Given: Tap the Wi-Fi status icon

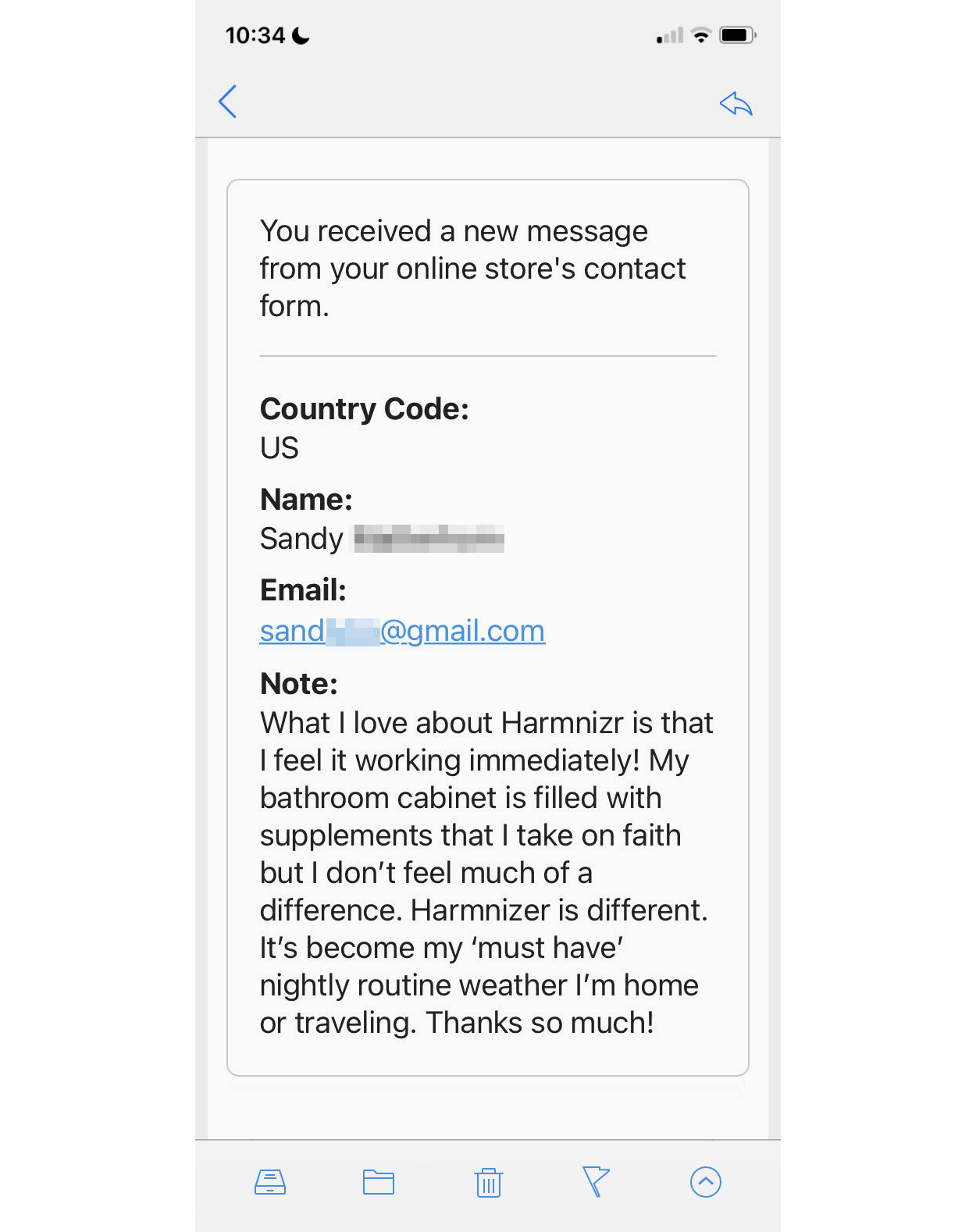Looking at the screenshot, I should coord(701,35).
